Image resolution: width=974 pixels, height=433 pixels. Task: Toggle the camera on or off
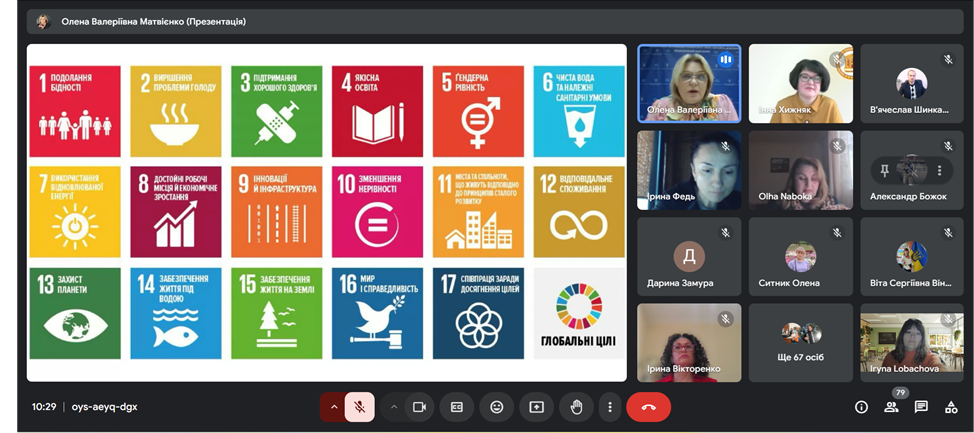point(419,407)
